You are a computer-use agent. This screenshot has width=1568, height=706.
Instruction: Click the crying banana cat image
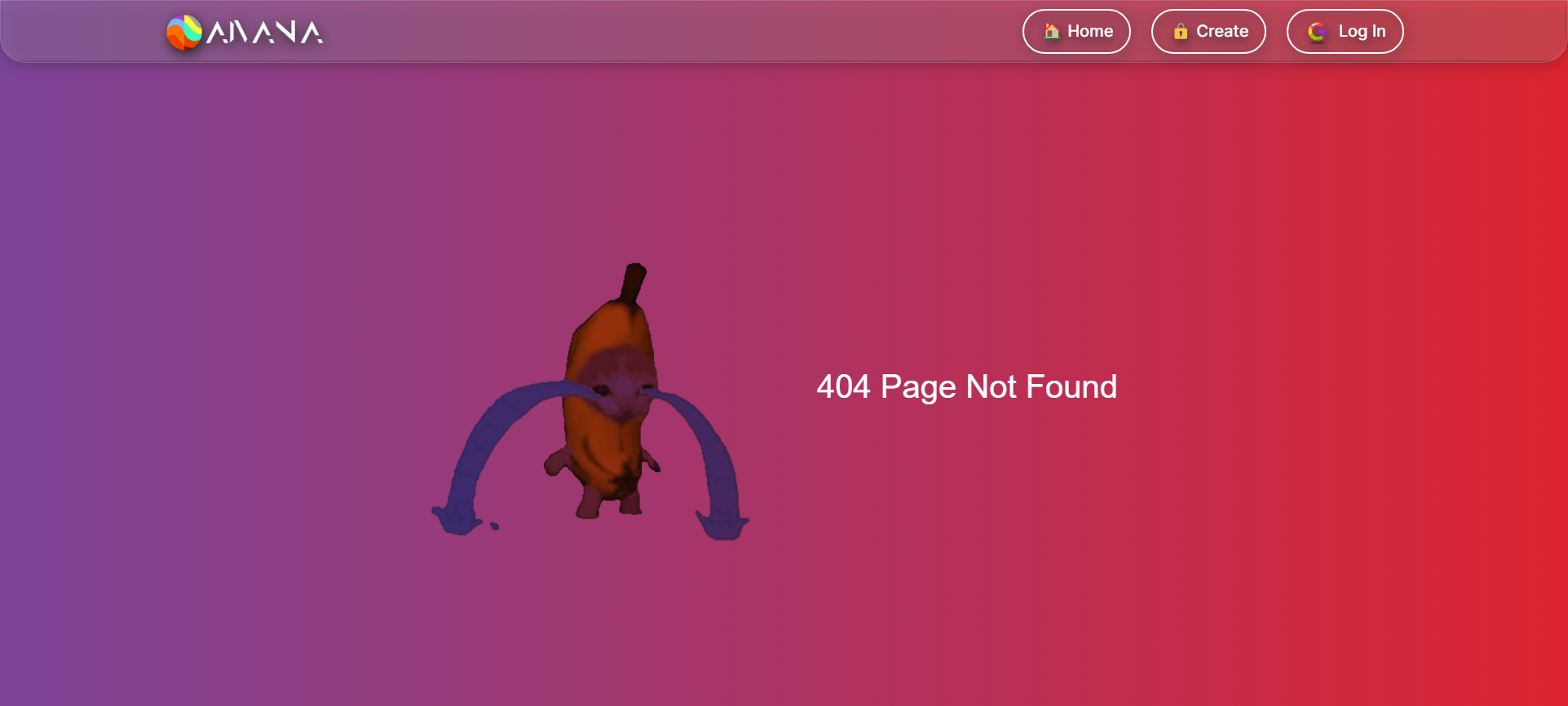pos(590,401)
